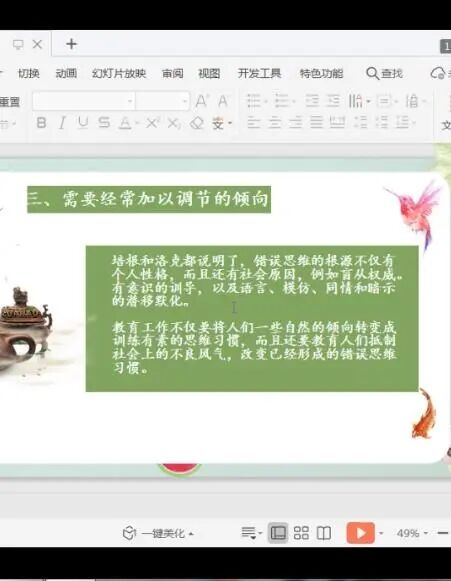Open the 幻灯片放映 tab

pyautogui.click(x=119, y=73)
